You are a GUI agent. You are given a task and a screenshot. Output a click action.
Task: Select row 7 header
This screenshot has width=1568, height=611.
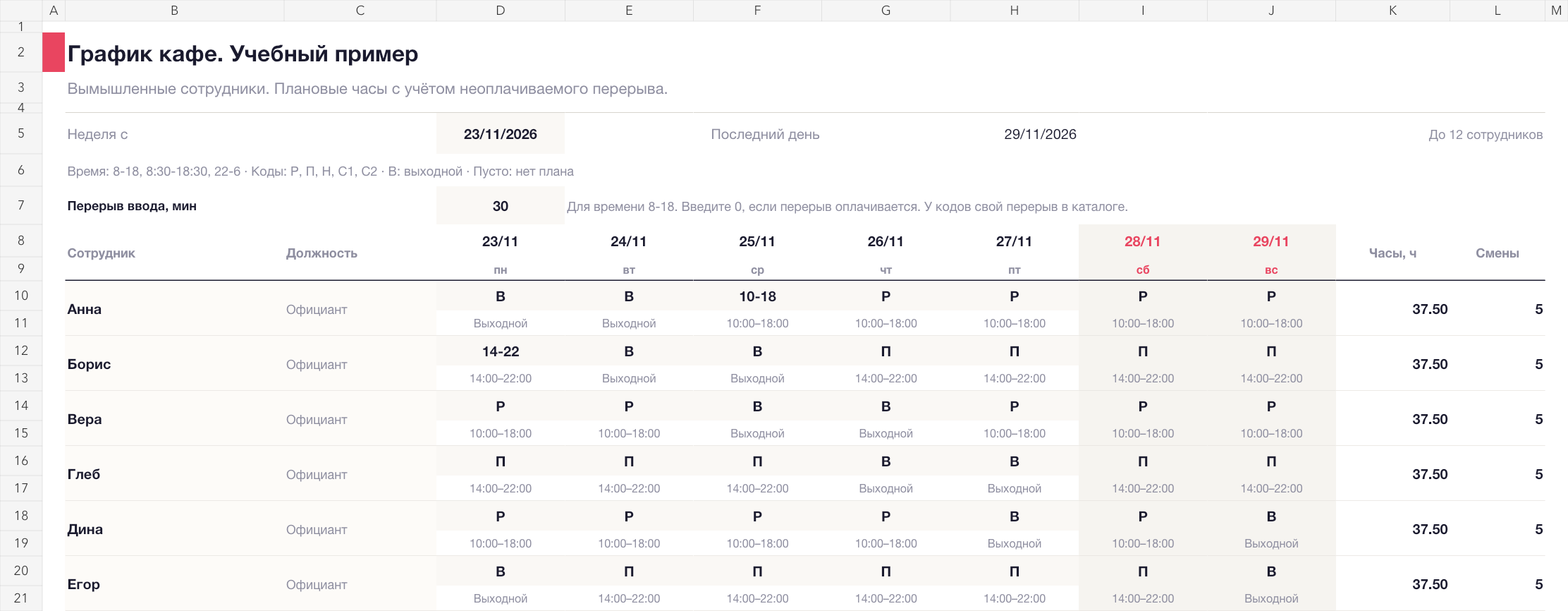point(21,205)
